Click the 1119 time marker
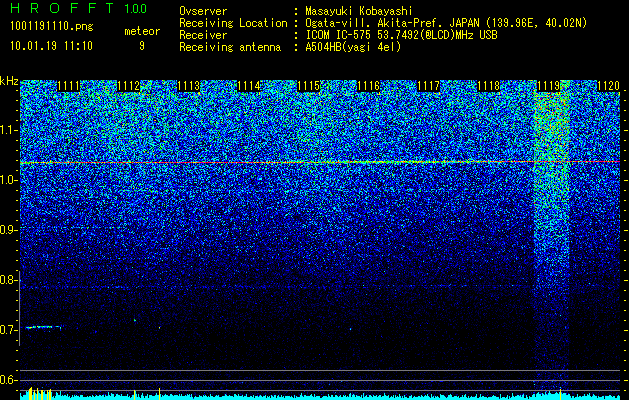Viewport: 629px width, 400px height. coord(548,86)
